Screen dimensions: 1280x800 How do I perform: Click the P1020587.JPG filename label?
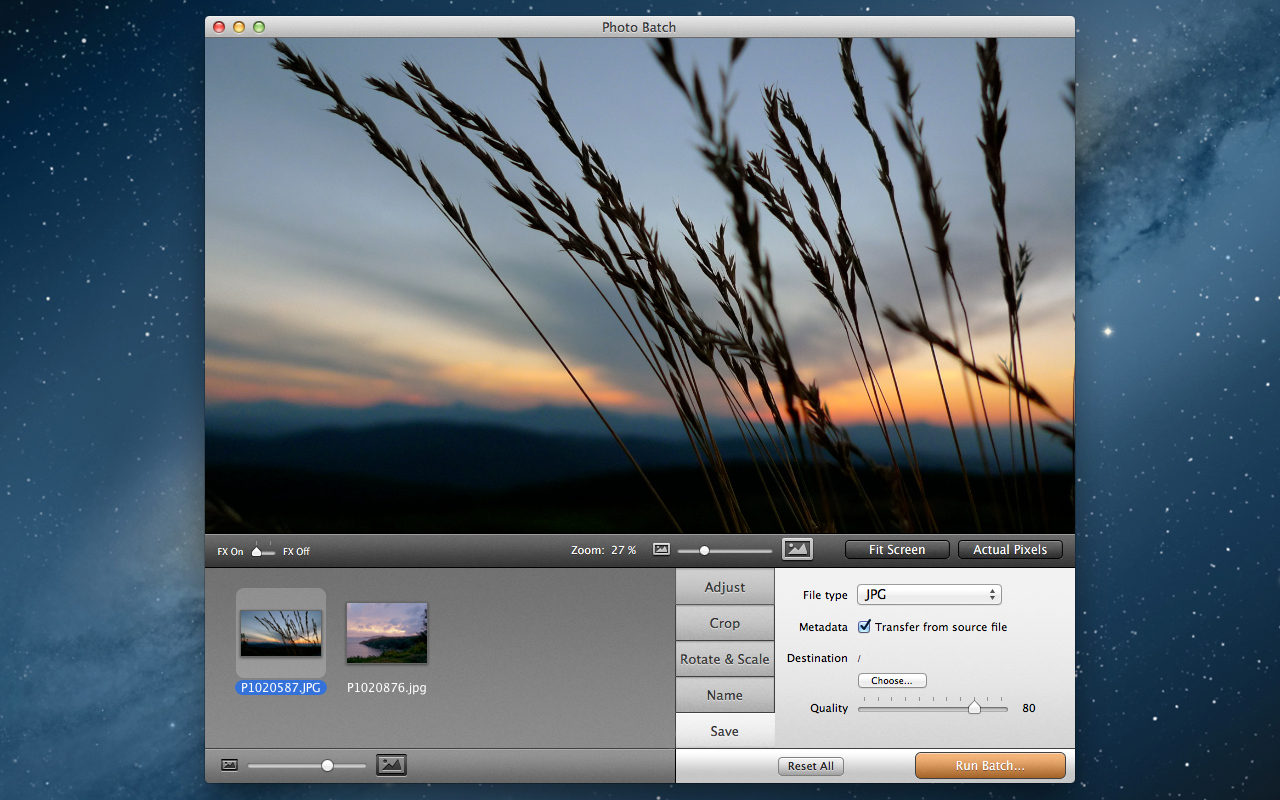pos(280,688)
